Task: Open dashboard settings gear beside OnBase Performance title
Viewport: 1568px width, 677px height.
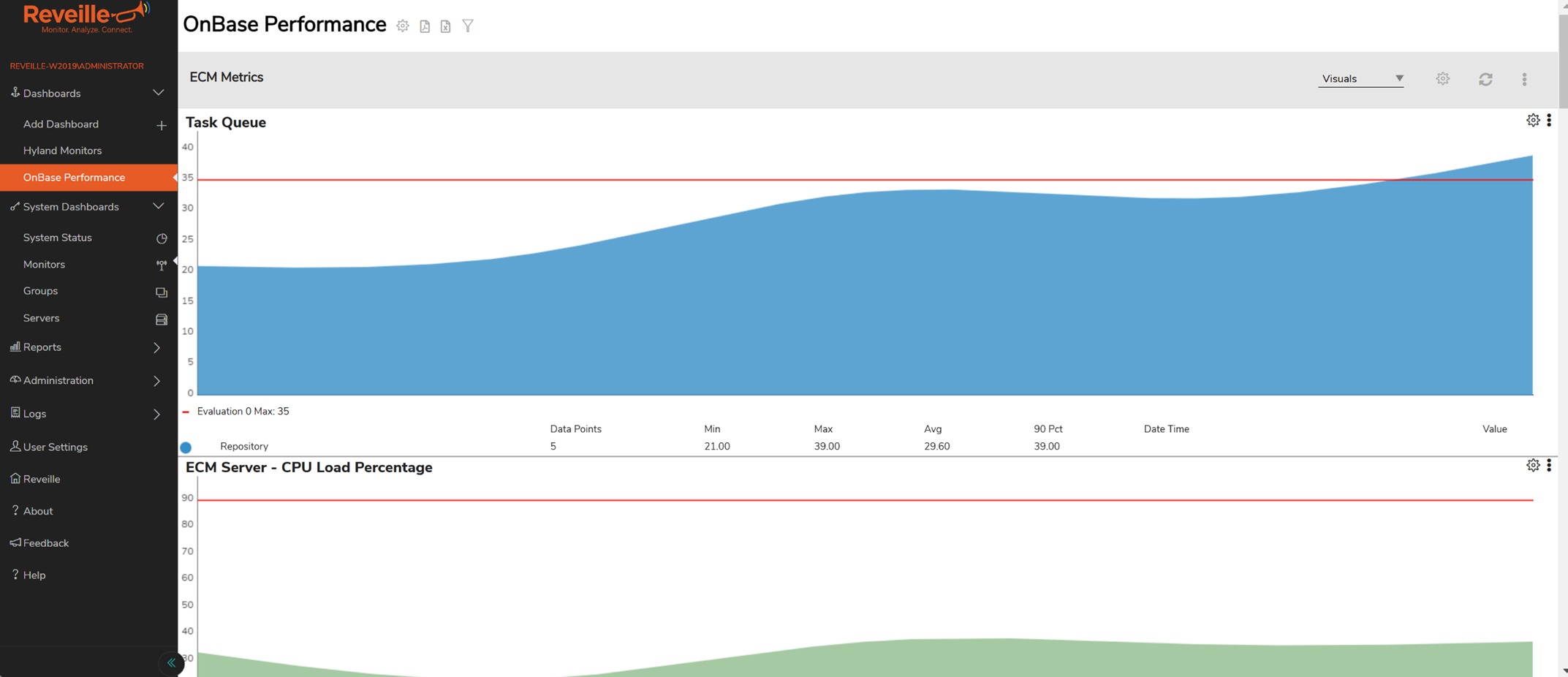Action: 403,25
